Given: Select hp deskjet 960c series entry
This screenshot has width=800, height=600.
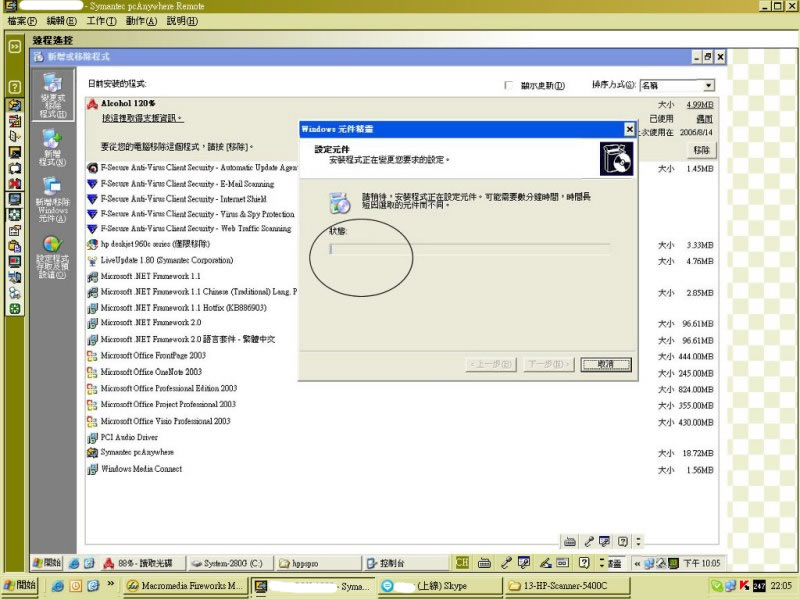Looking at the screenshot, I should coord(148,244).
